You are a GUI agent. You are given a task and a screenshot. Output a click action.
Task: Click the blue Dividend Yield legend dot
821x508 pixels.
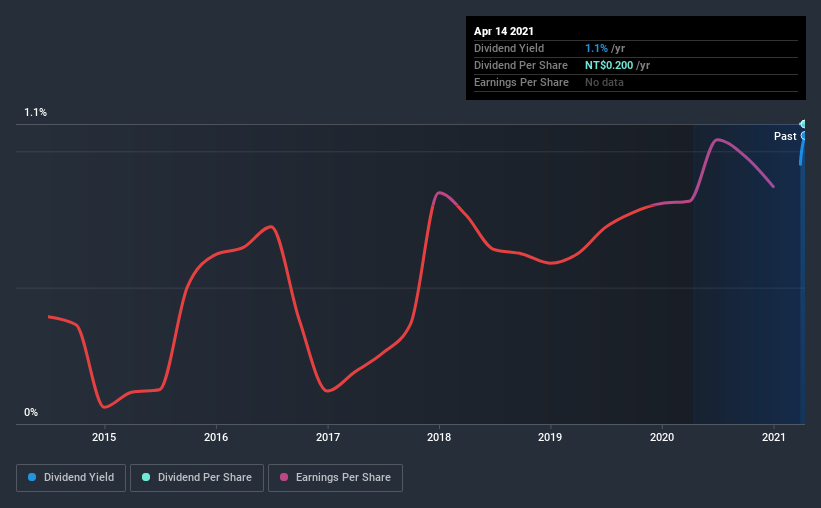(x=32, y=477)
